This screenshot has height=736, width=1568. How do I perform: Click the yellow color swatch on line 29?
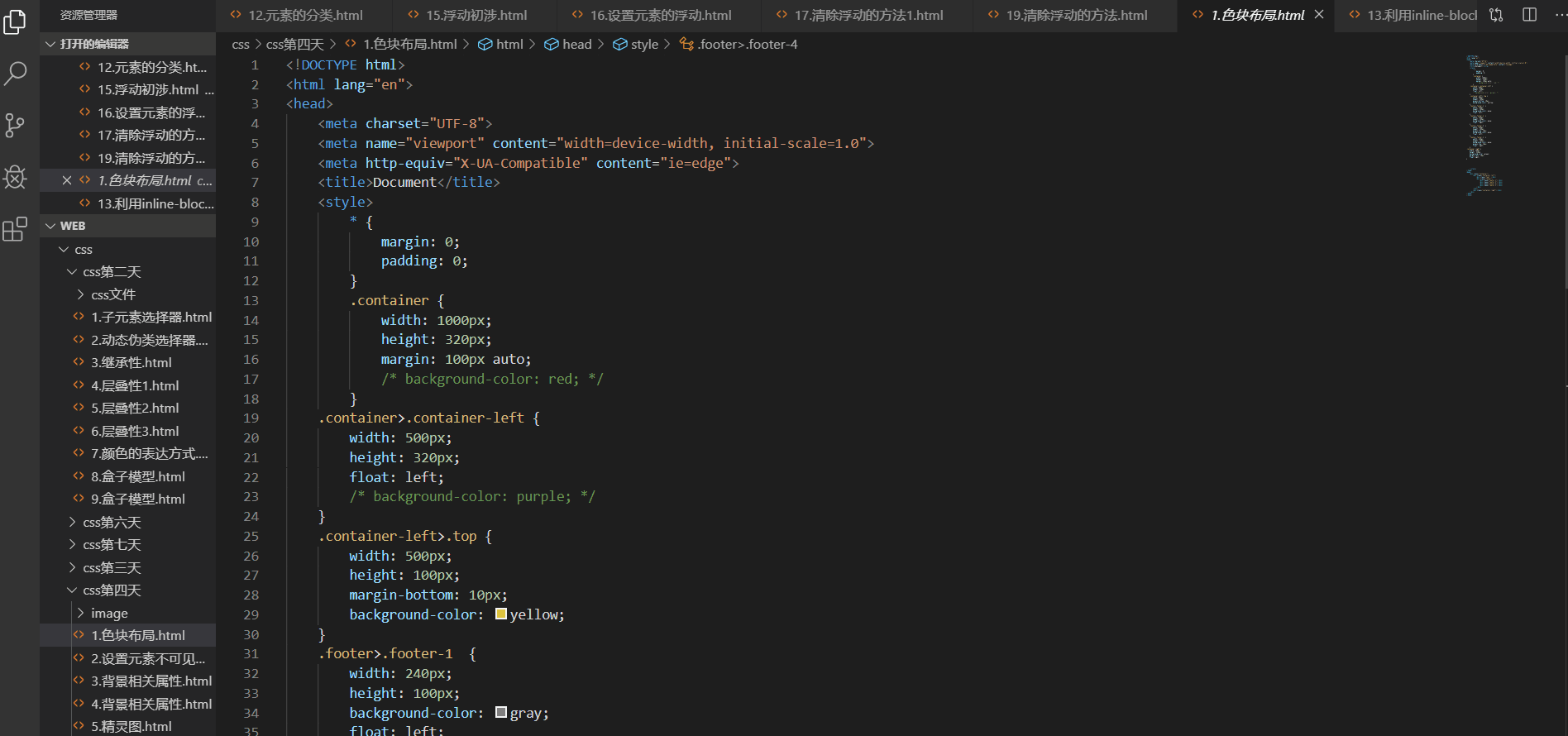pos(501,614)
